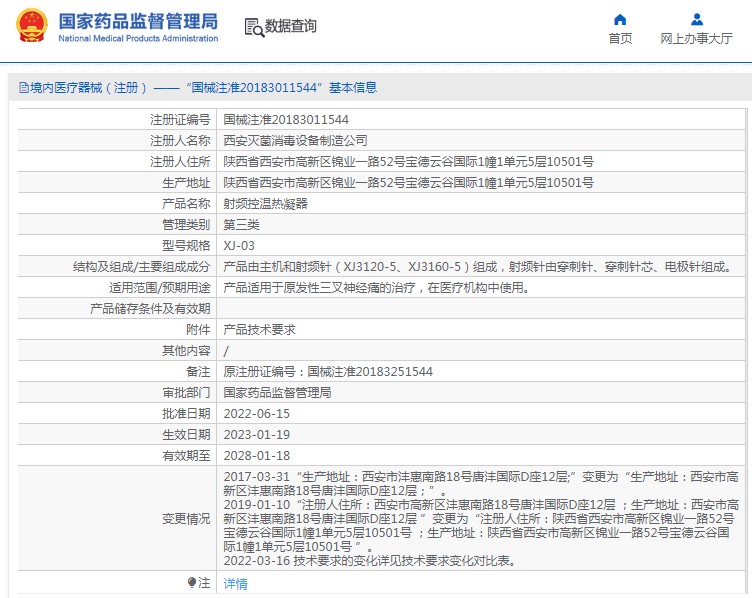The height and width of the screenshot is (598, 752).
Task: Click the 附件 row label
Action: pos(198,329)
